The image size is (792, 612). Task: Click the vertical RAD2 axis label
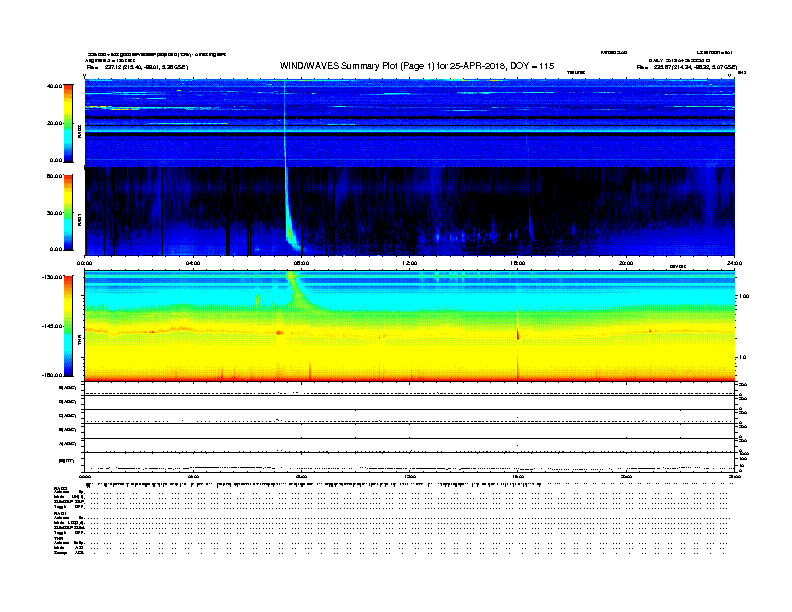(79, 131)
